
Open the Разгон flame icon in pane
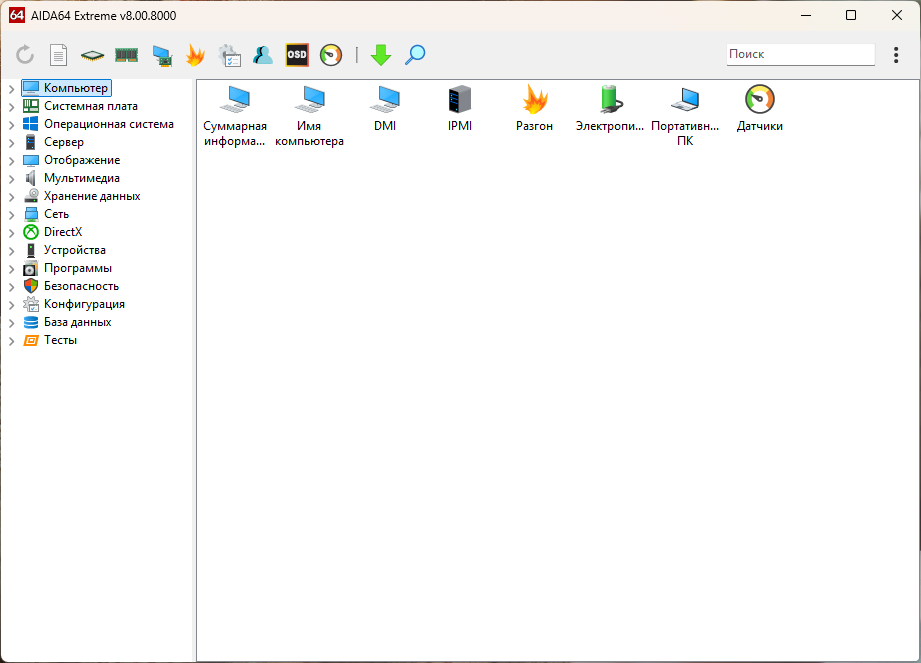tap(535, 109)
